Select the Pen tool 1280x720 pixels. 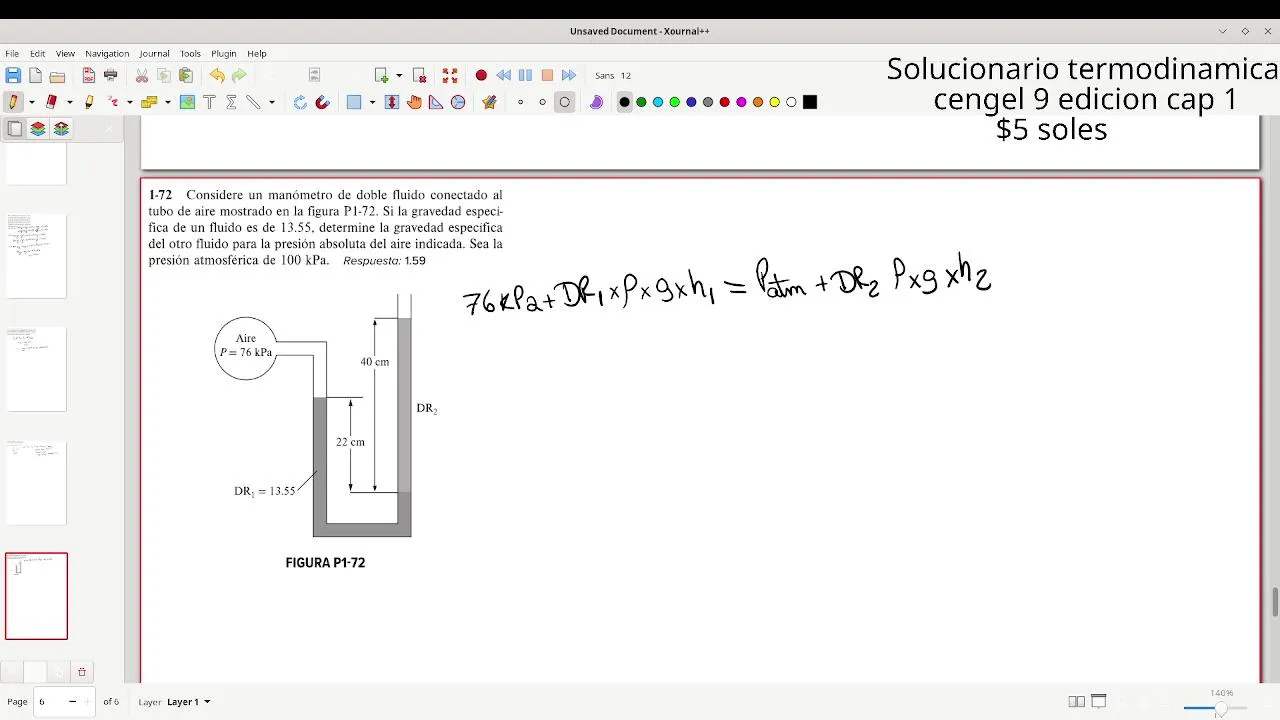pos(13,102)
